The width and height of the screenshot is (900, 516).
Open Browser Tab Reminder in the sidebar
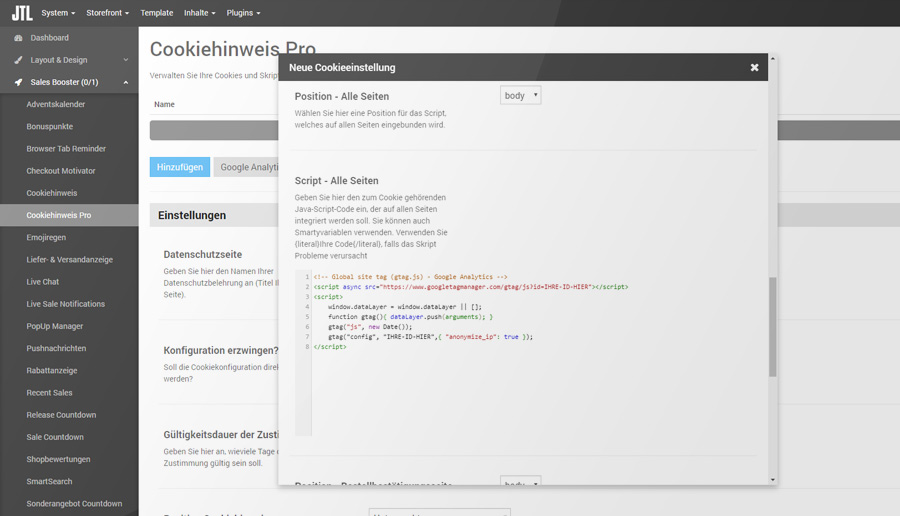pos(66,149)
